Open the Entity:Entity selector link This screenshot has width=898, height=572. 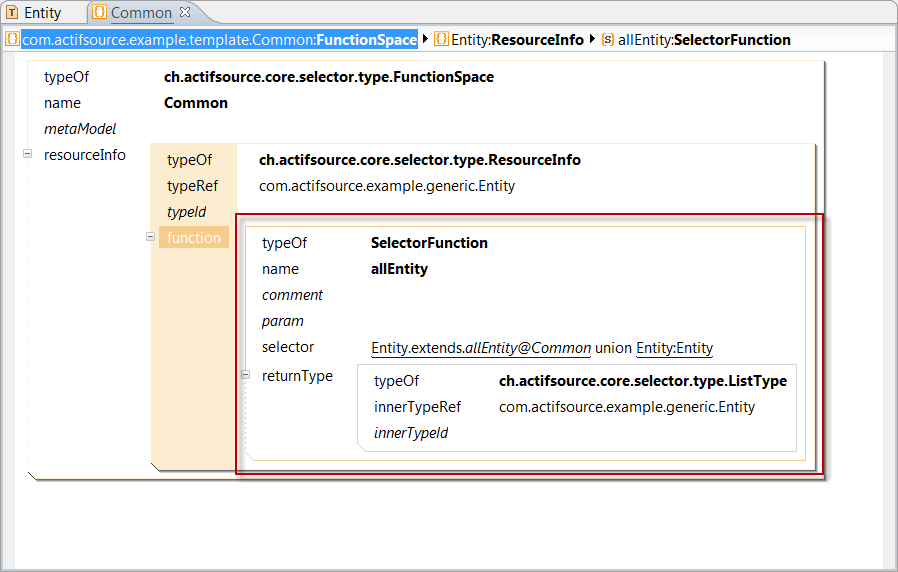point(674,348)
